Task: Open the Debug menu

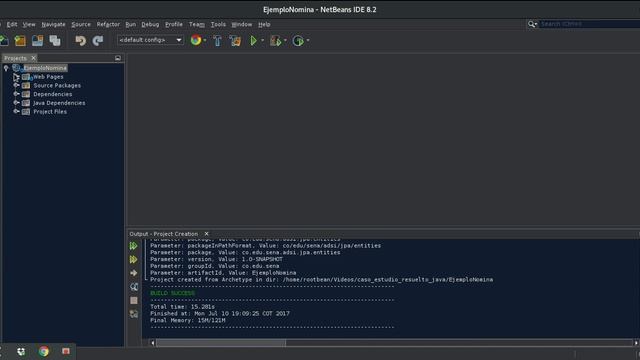Action: point(150,24)
